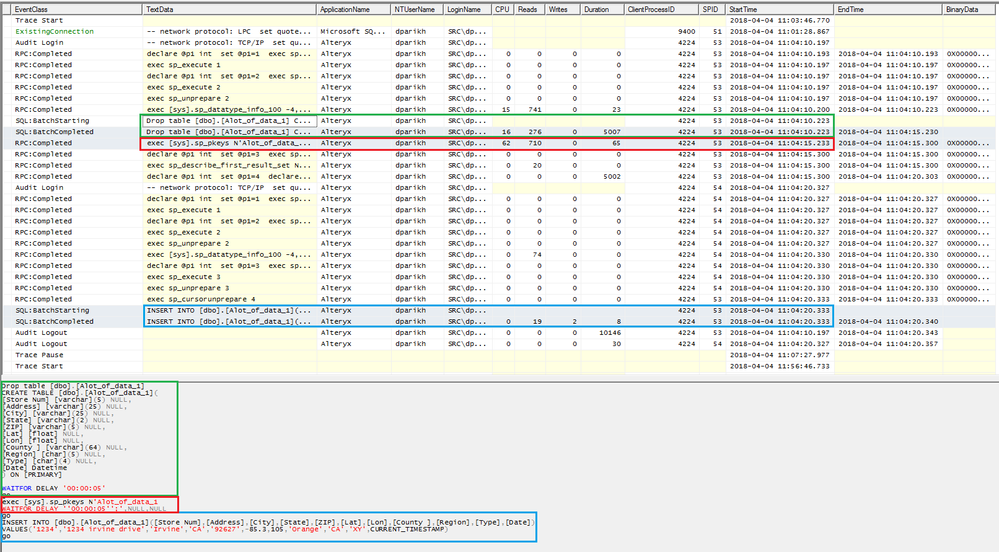Select the StartTime column header
This screenshot has height=552, width=999.
(780, 10)
